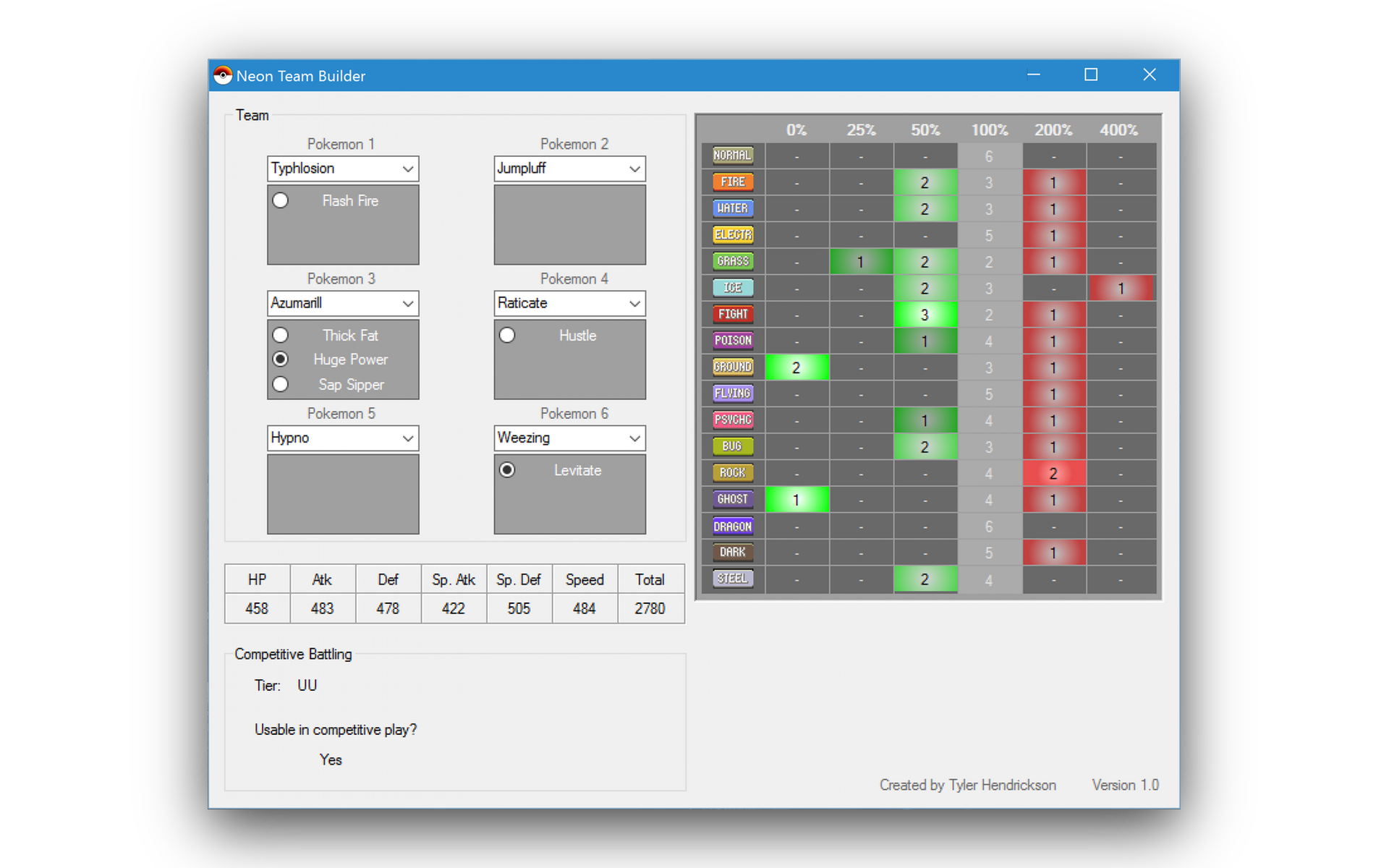Select Flash Fire ability for Typhlosion
Screen dimensions: 1389x868
tap(281, 200)
